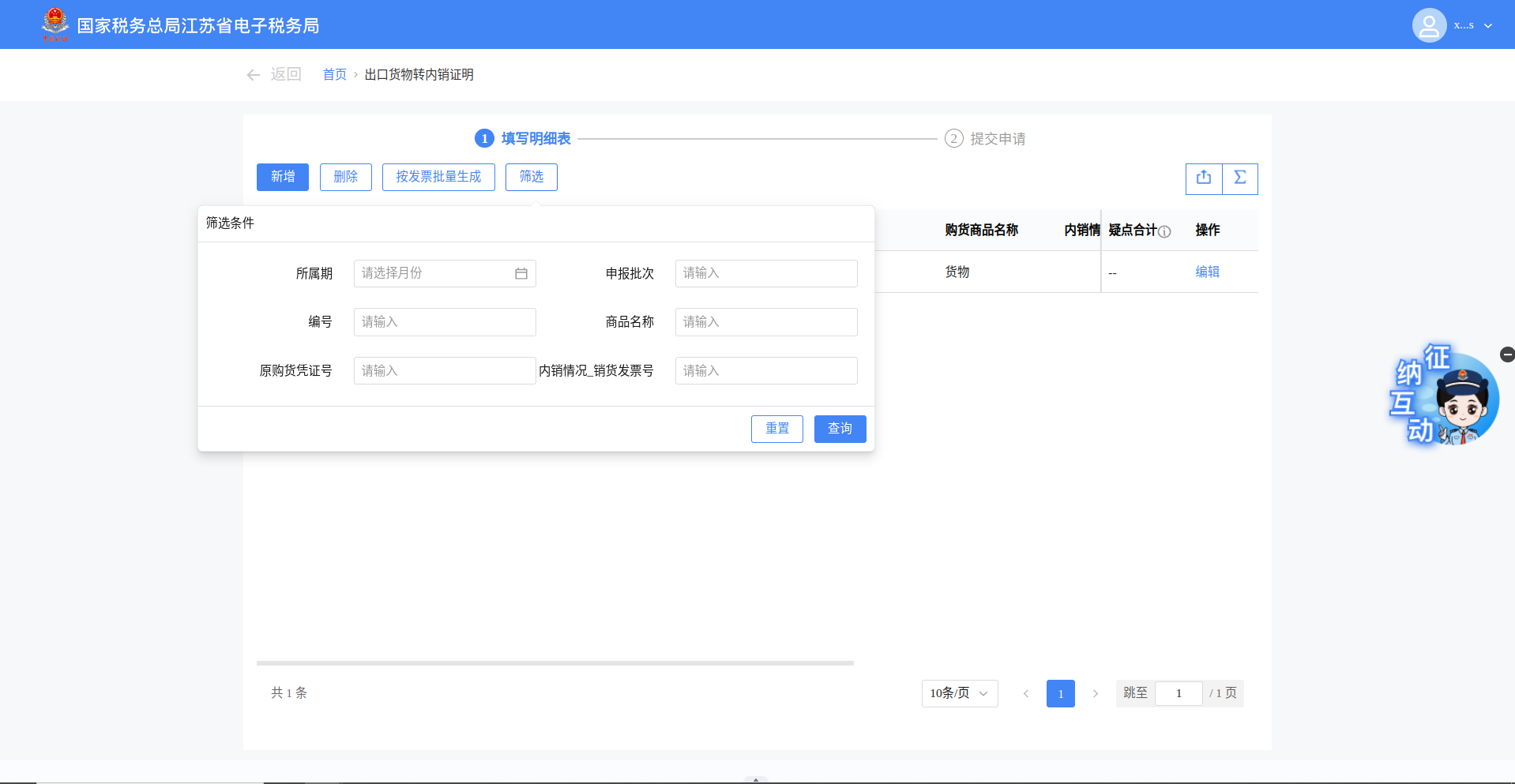Click the 查询 button
Screen dimensions: 1515x784
pyautogui.click(x=840, y=429)
